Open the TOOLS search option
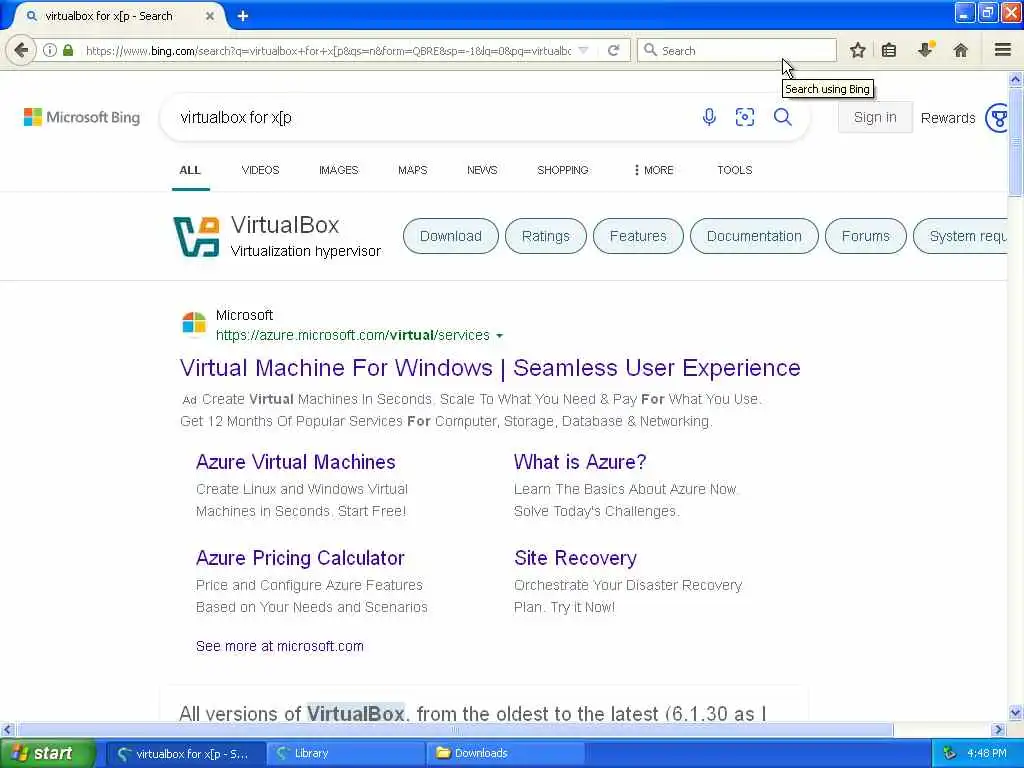1024x768 pixels. pos(735,170)
